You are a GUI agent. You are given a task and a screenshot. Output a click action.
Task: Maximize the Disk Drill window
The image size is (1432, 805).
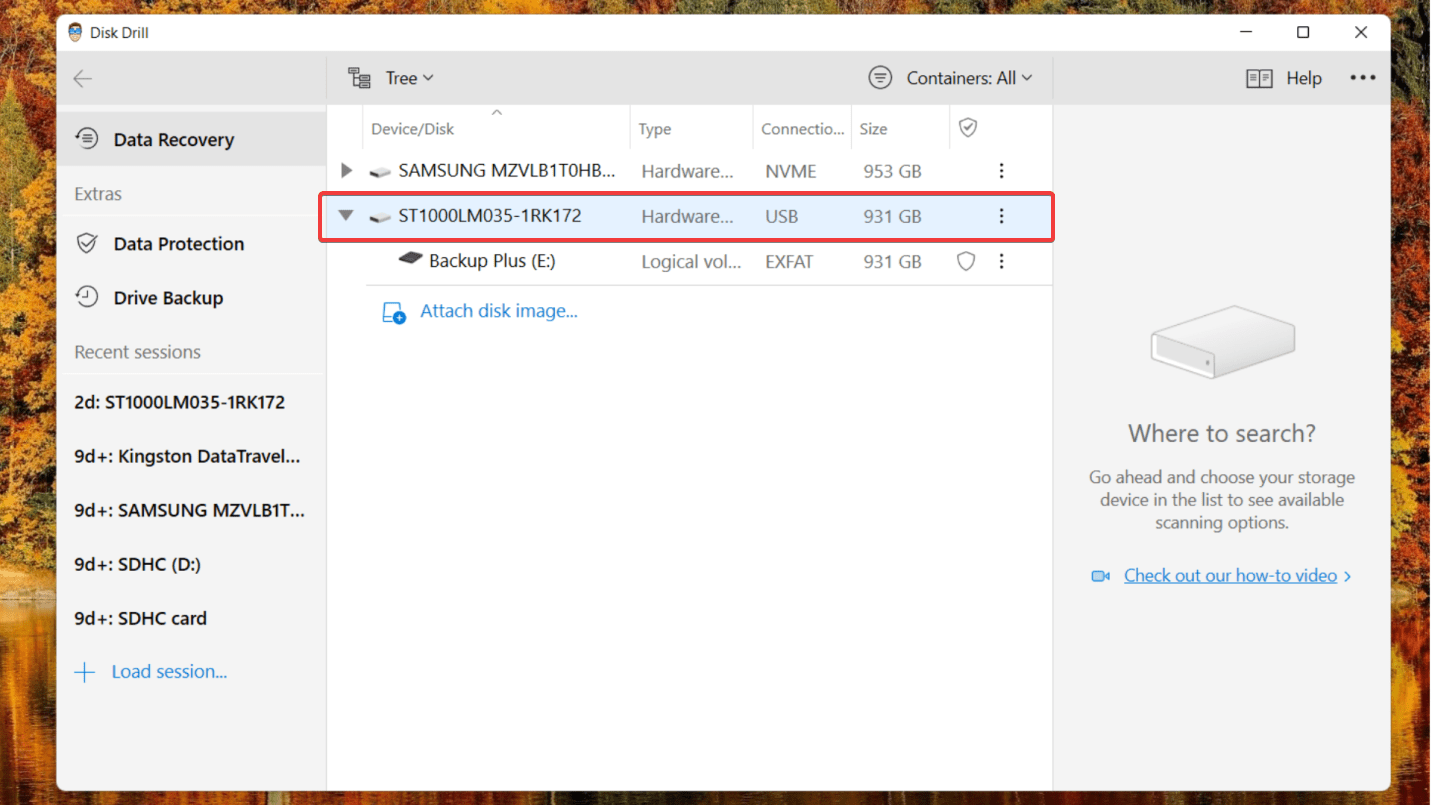1303,33
